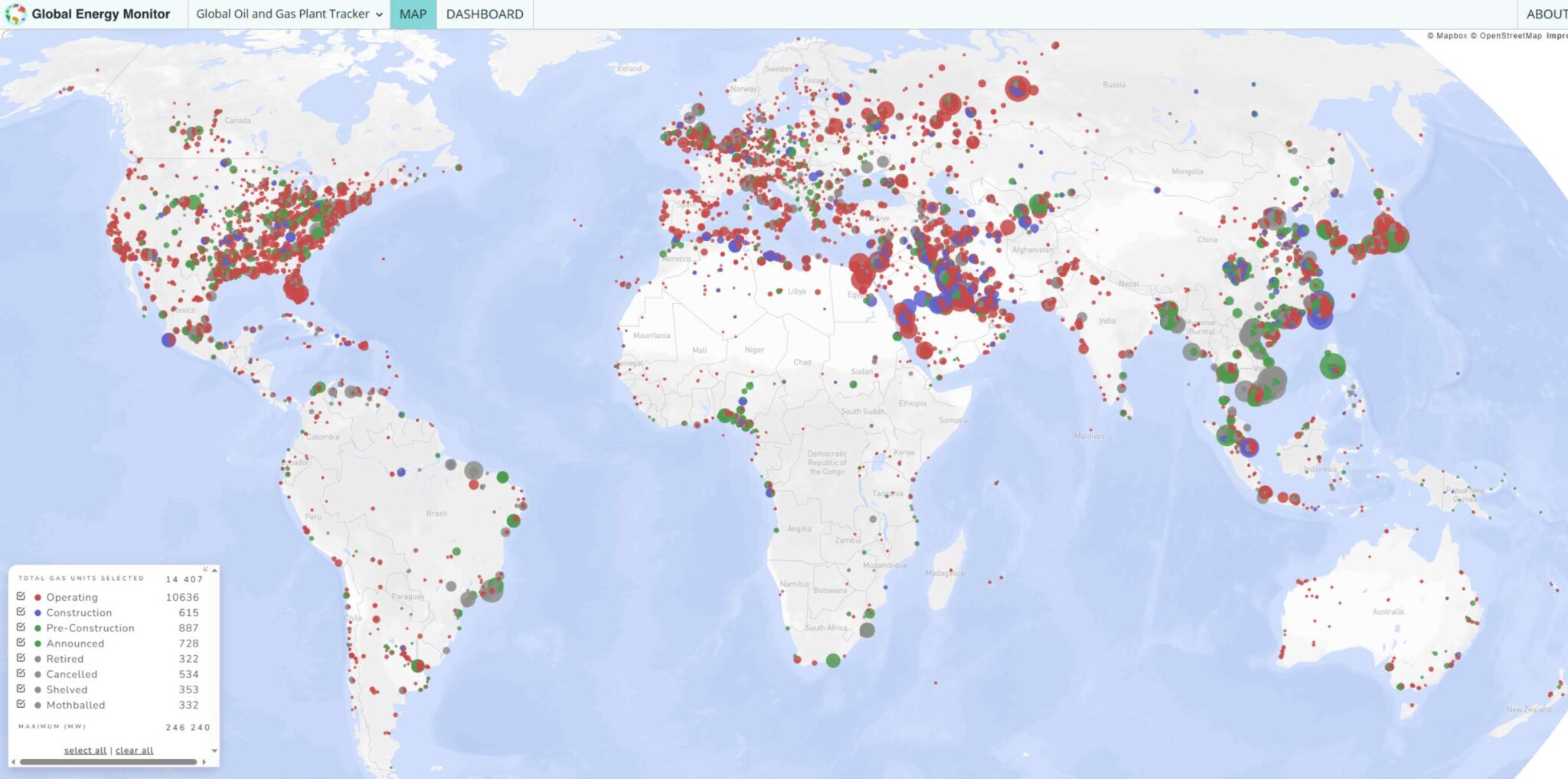Click the legend scroll-down arrow

point(214,751)
